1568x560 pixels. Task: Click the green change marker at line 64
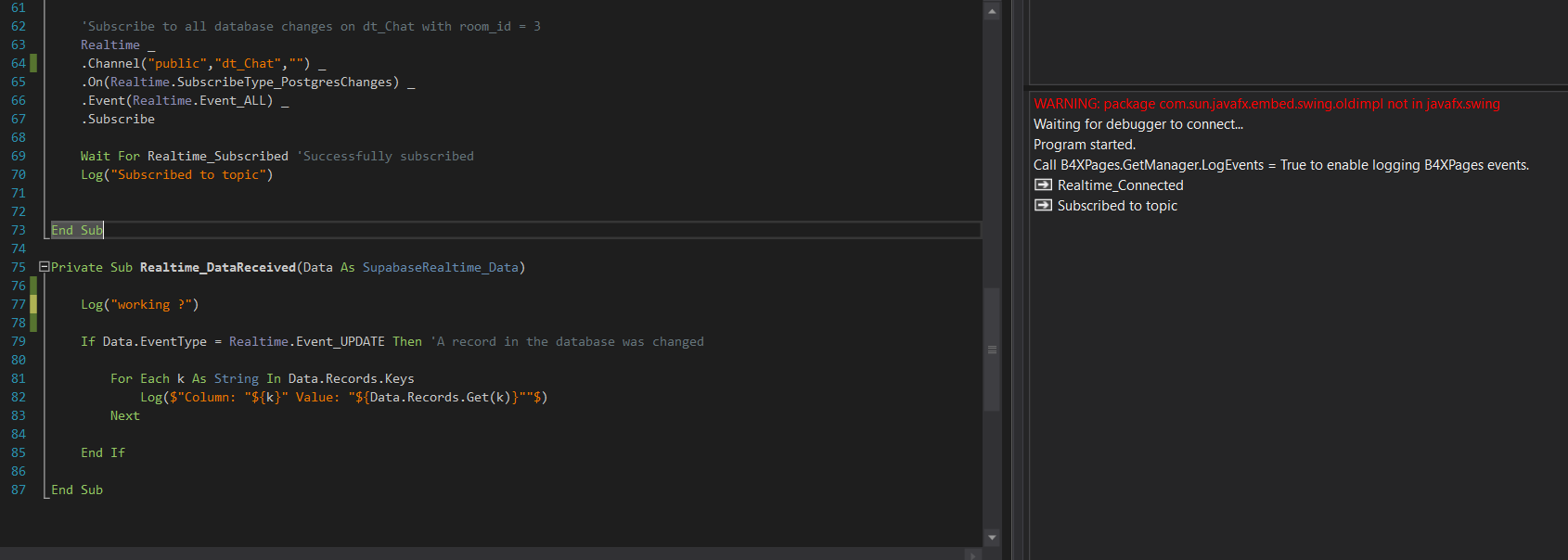pos(34,63)
